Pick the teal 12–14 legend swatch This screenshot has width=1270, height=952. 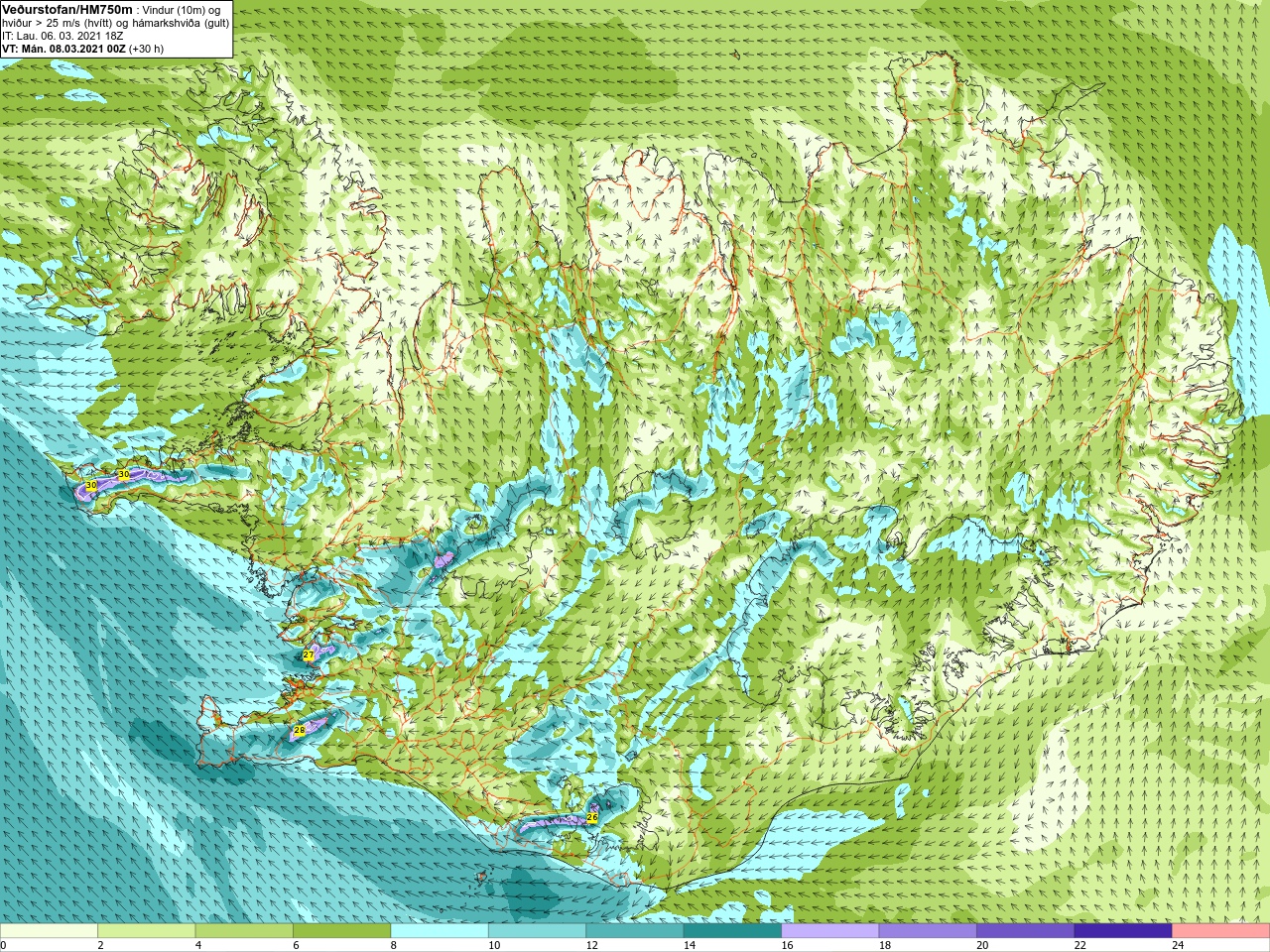(x=635, y=931)
